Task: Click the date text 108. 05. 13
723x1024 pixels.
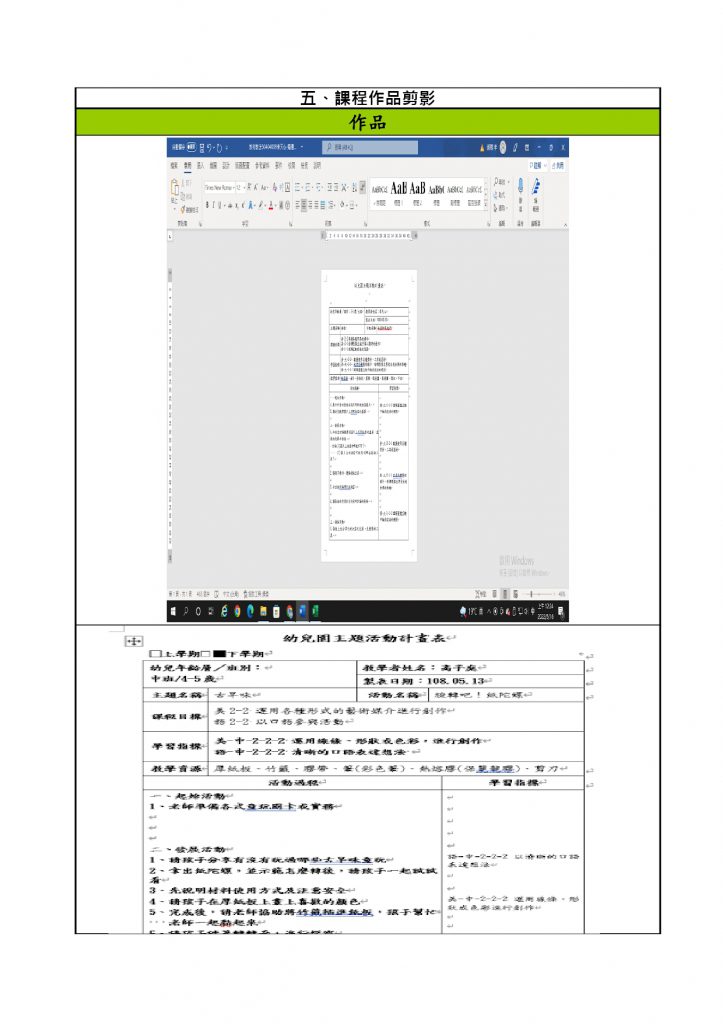Action: pos(454,681)
